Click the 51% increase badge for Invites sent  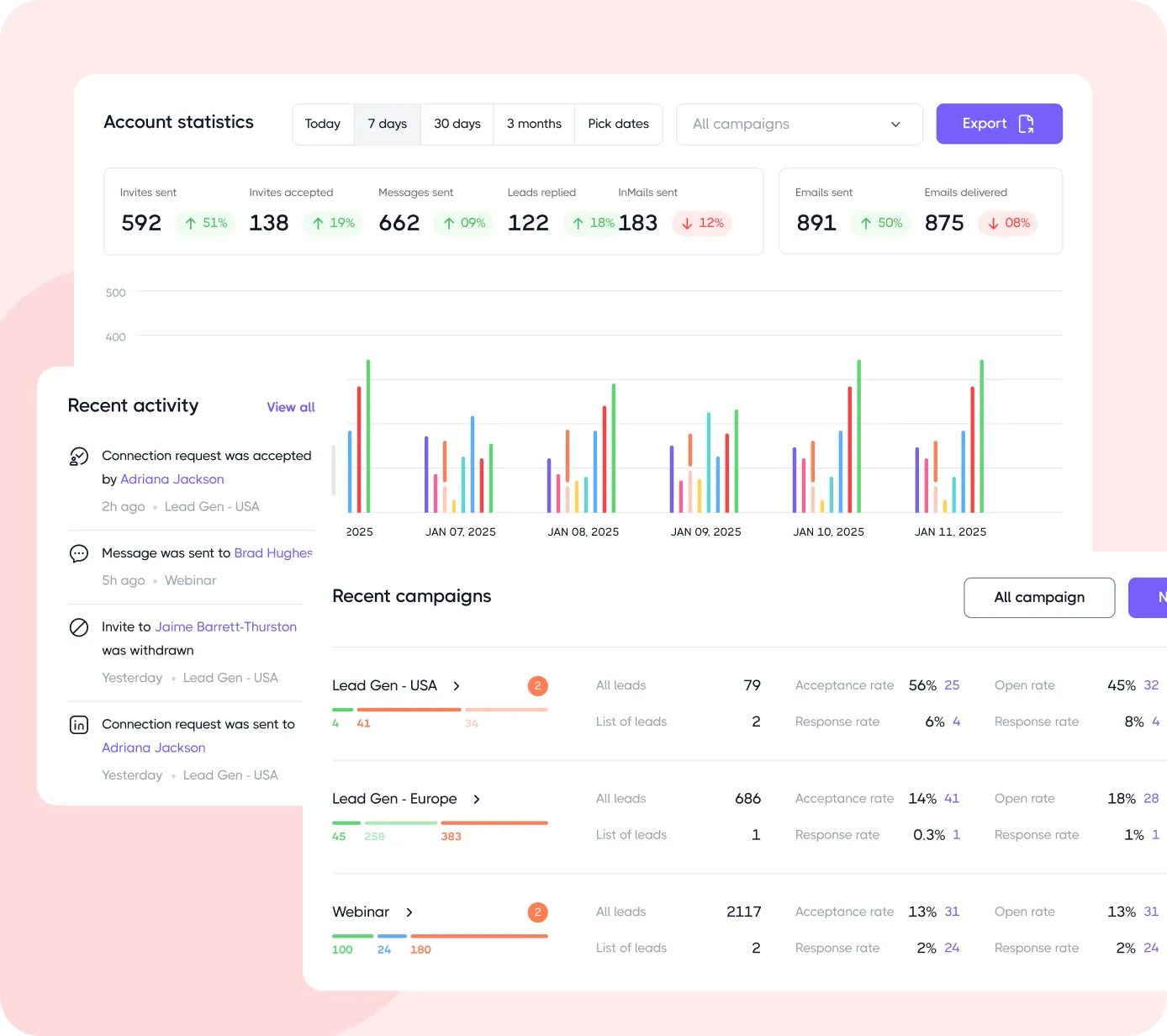[x=206, y=224]
